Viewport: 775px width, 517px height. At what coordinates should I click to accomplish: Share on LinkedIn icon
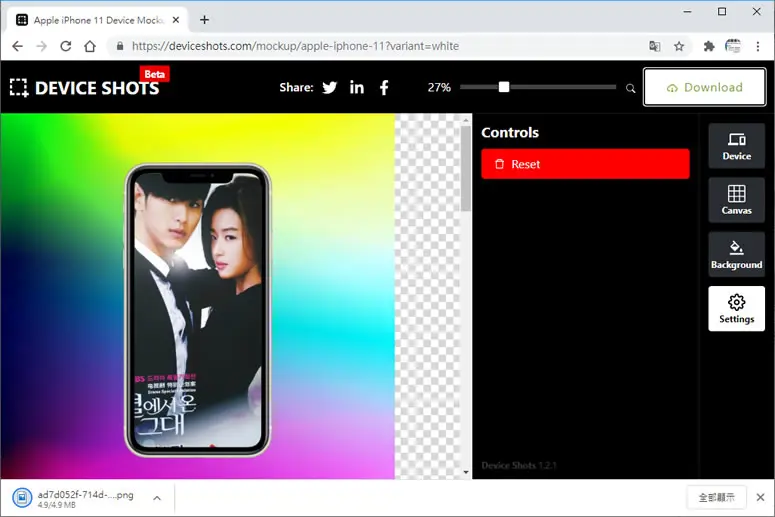357,87
